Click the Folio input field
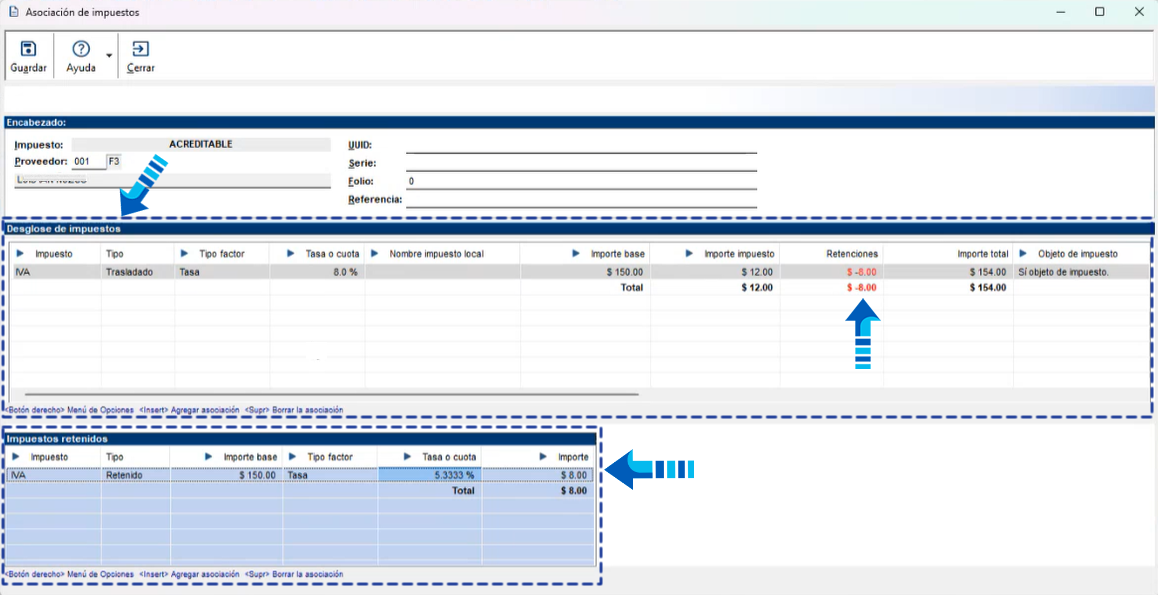 click(580, 181)
